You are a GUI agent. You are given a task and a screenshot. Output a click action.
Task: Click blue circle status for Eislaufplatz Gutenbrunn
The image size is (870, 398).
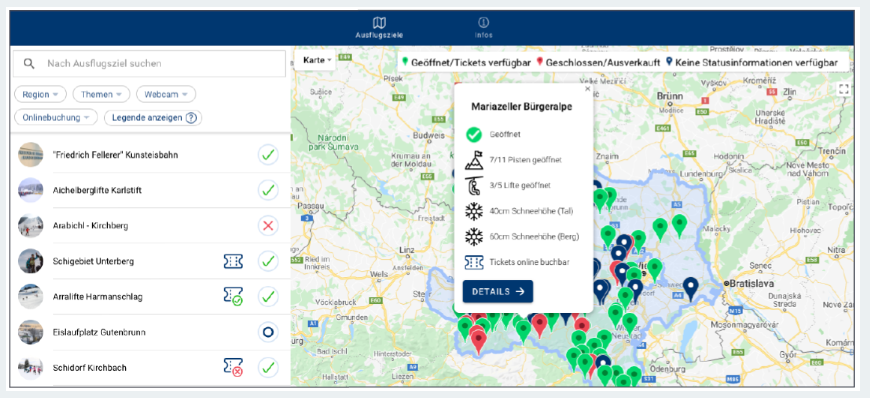pyautogui.click(x=269, y=332)
